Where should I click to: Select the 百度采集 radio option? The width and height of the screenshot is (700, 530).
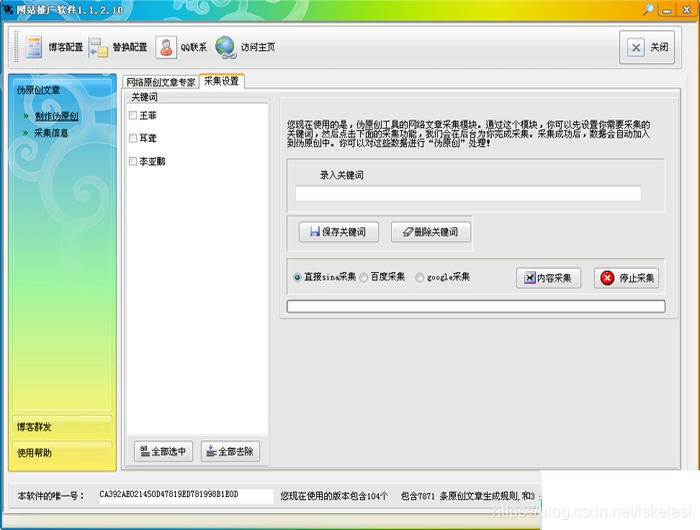364,277
